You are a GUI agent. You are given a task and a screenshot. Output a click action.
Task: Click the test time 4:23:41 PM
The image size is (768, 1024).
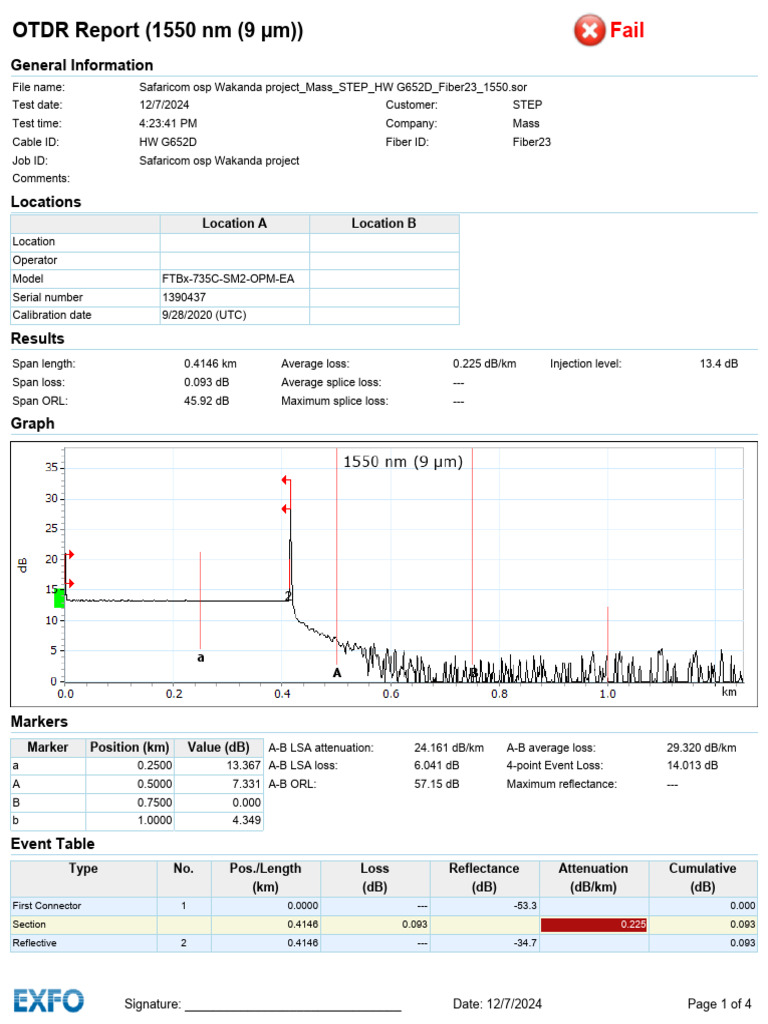(168, 123)
